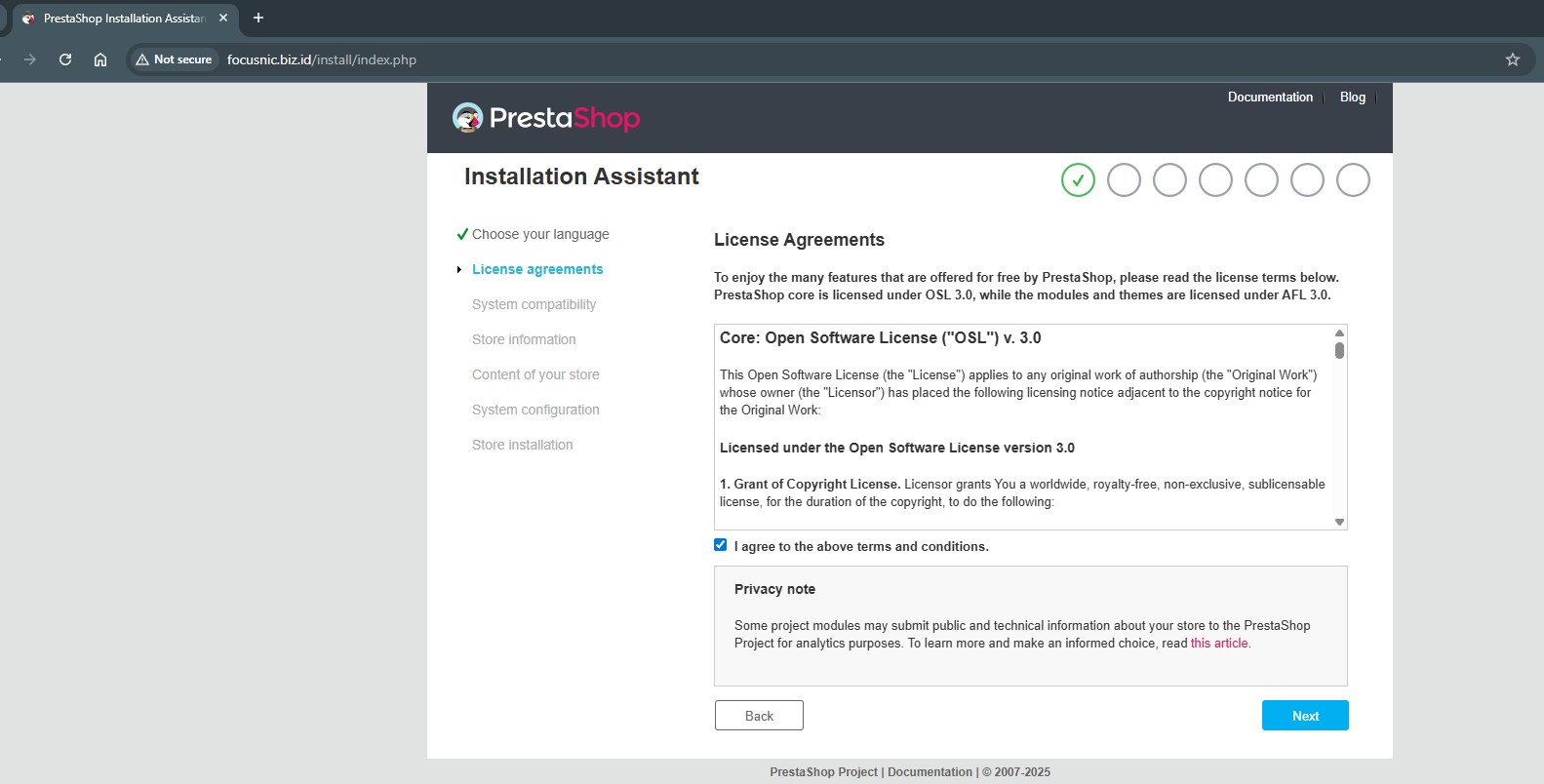Go to browser home page icon
This screenshot has height=784, width=1544.
click(100, 59)
